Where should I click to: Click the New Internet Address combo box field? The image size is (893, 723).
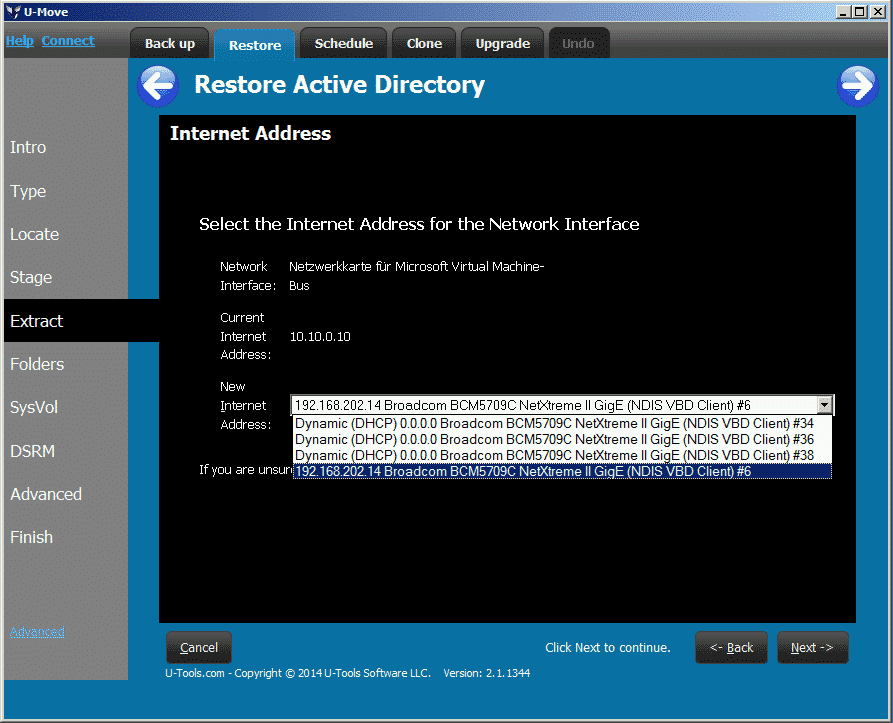coord(562,405)
